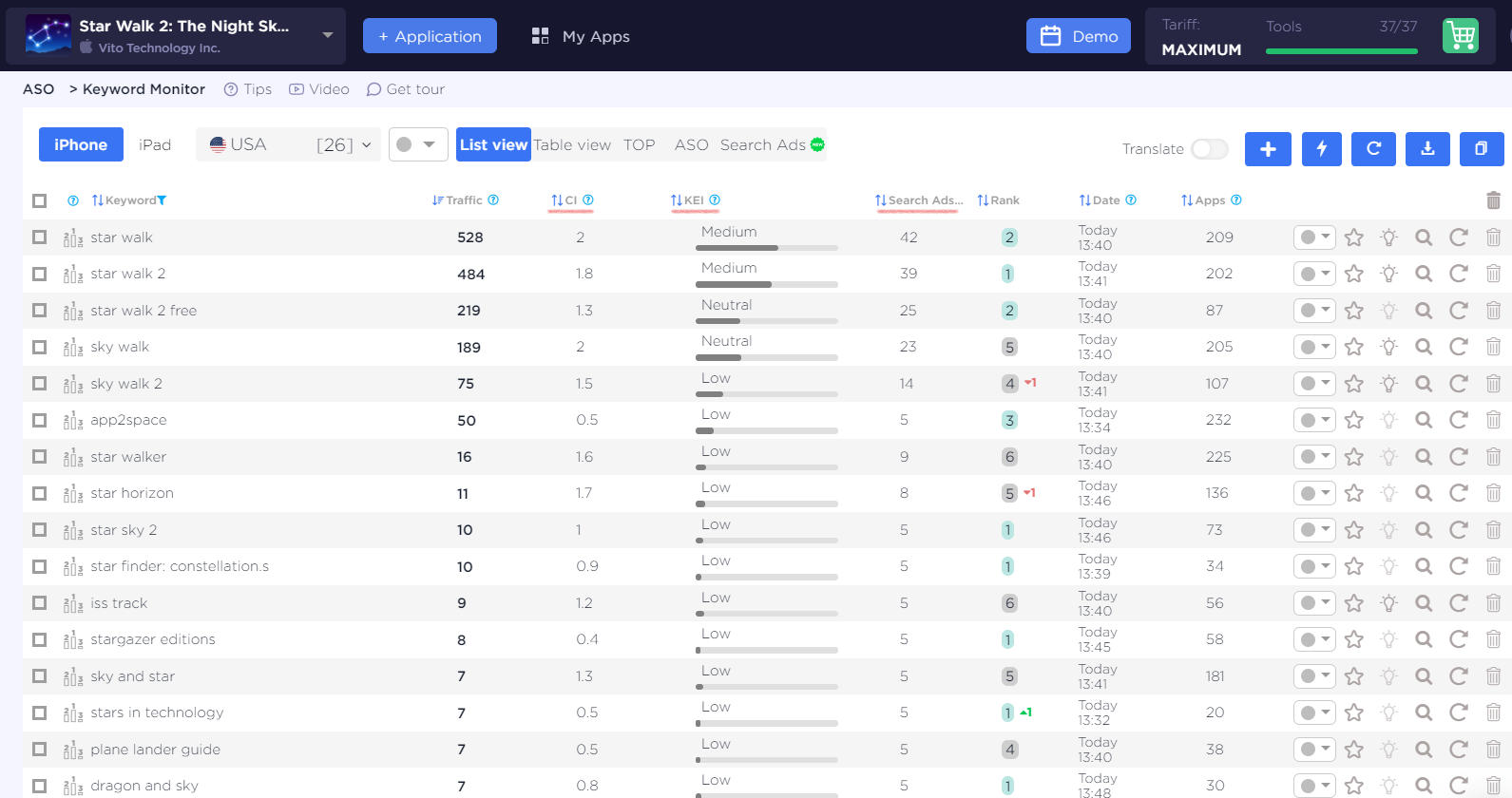The height and width of the screenshot is (798, 1512).
Task: Open the USA country dropdown
Action: (x=289, y=144)
